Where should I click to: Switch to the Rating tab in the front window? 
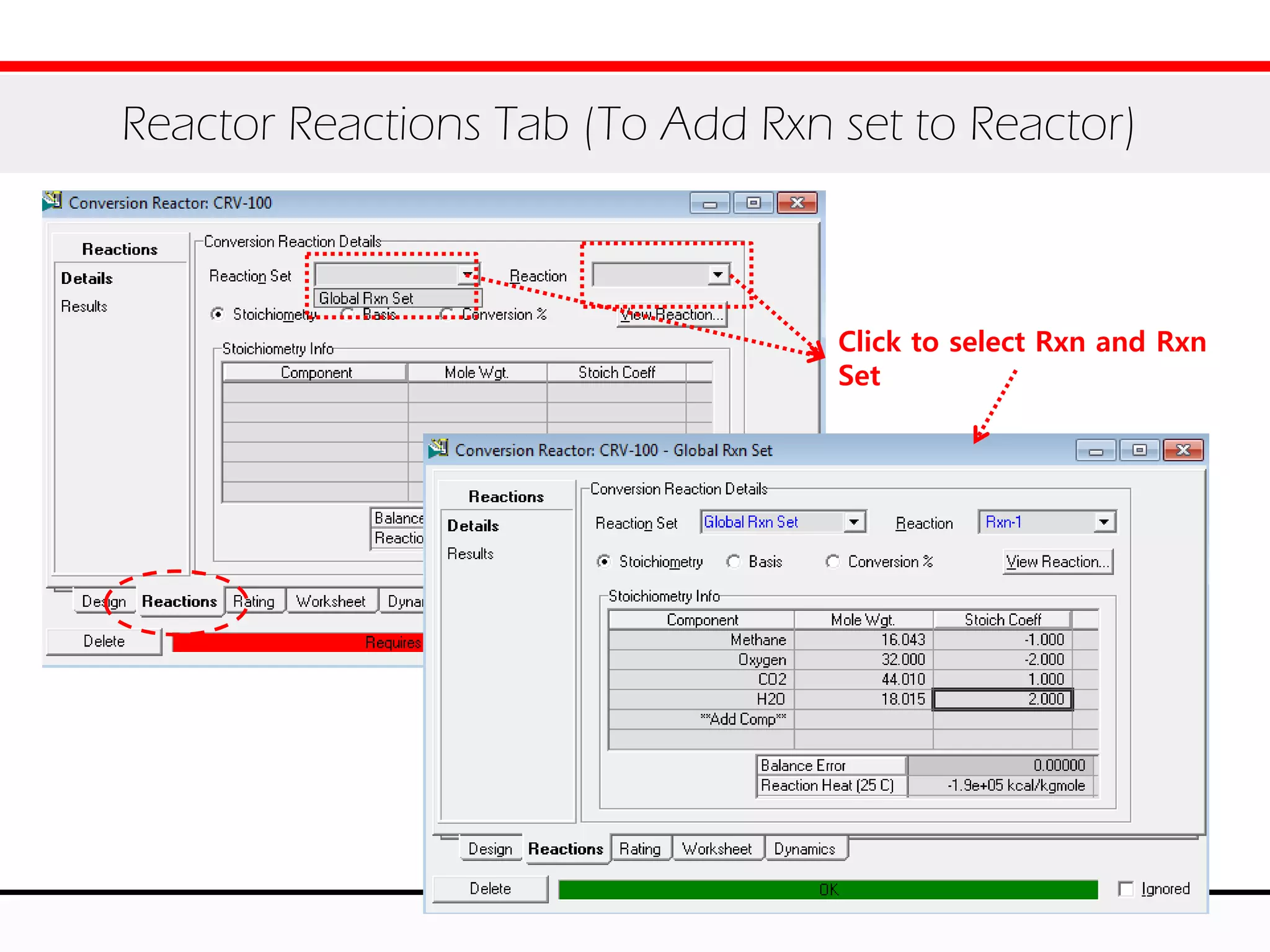[x=640, y=848]
